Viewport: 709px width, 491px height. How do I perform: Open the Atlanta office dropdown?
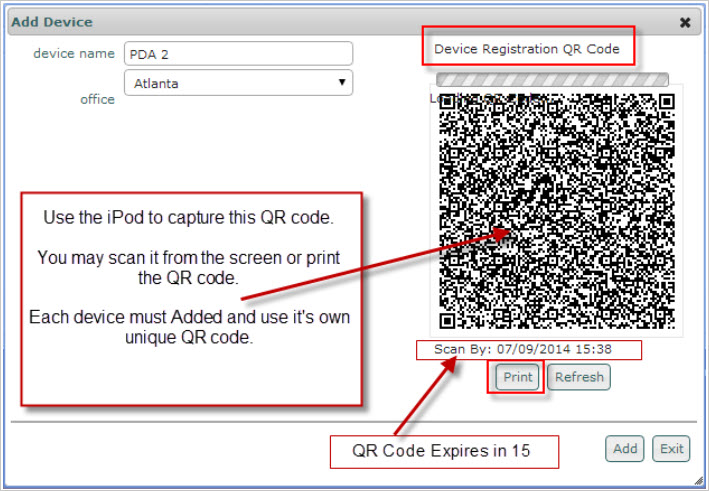(238, 83)
